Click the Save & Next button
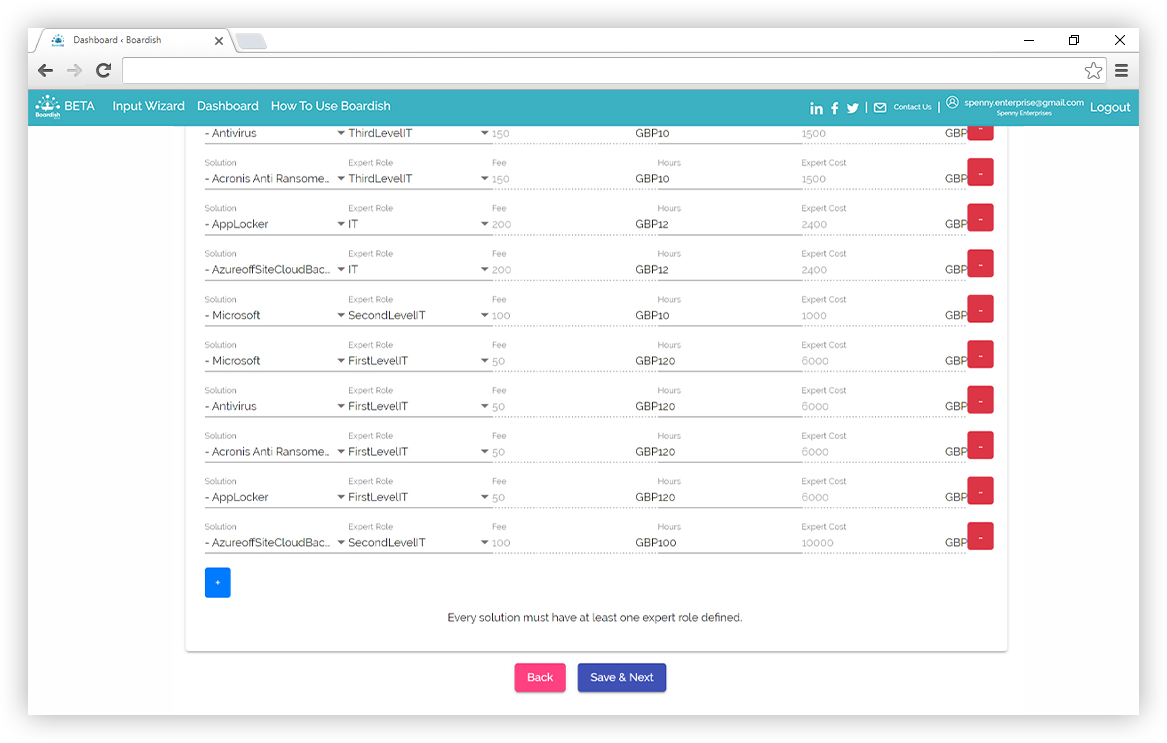The image size is (1167, 743). tap(621, 677)
